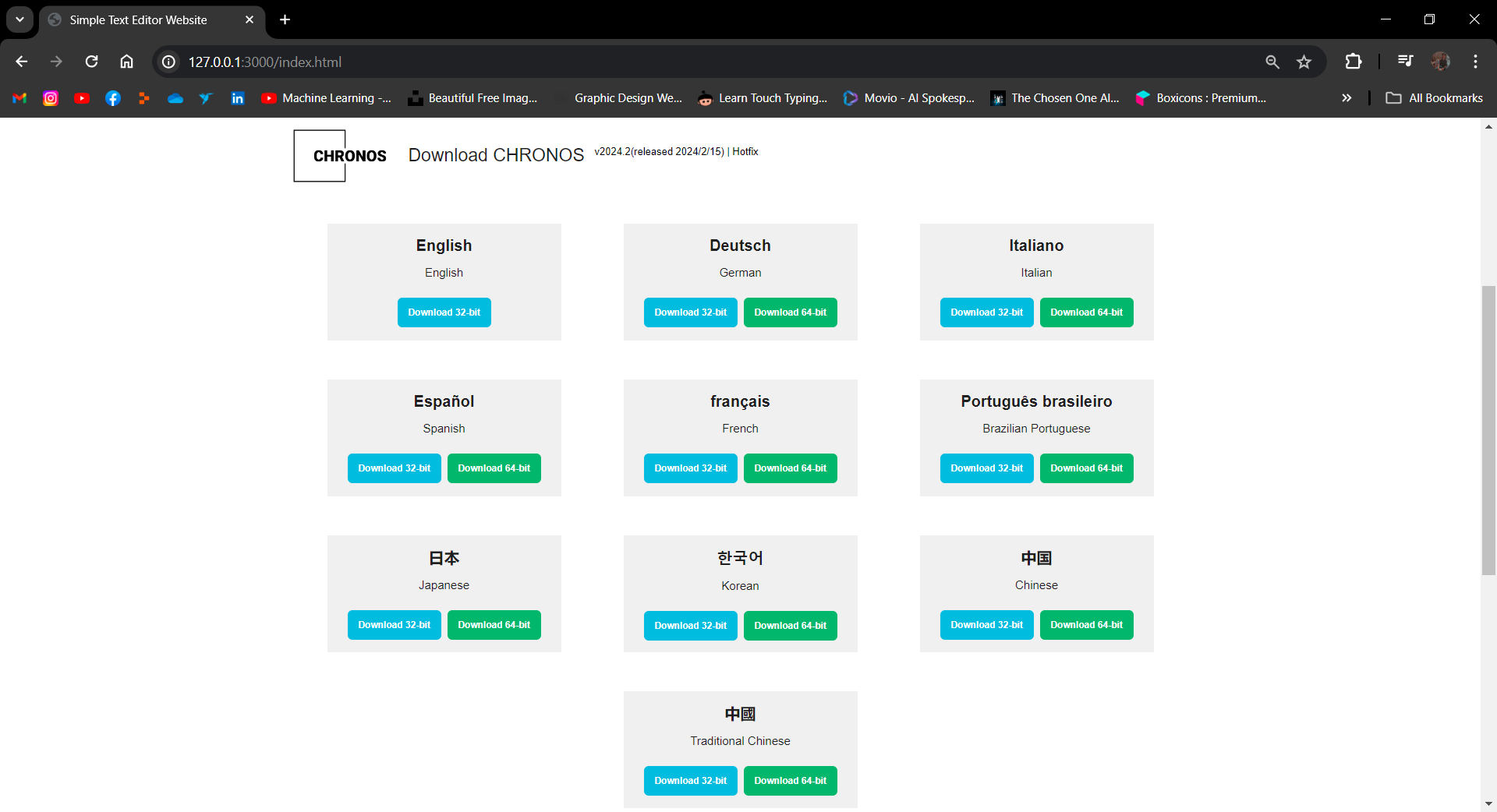Reload the current page
Image resolution: width=1497 pixels, height=812 pixels.
pyautogui.click(x=91, y=62)
